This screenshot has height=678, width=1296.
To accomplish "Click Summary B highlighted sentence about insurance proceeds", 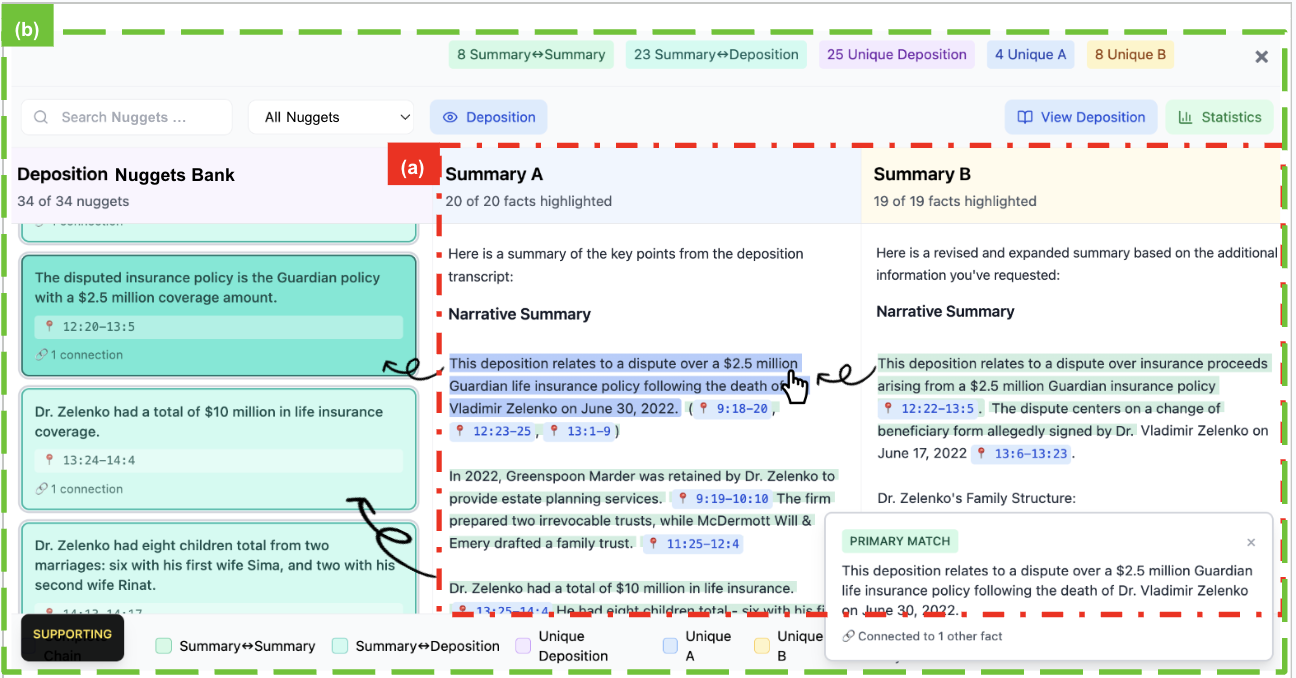I will (x=1072, y=375).
